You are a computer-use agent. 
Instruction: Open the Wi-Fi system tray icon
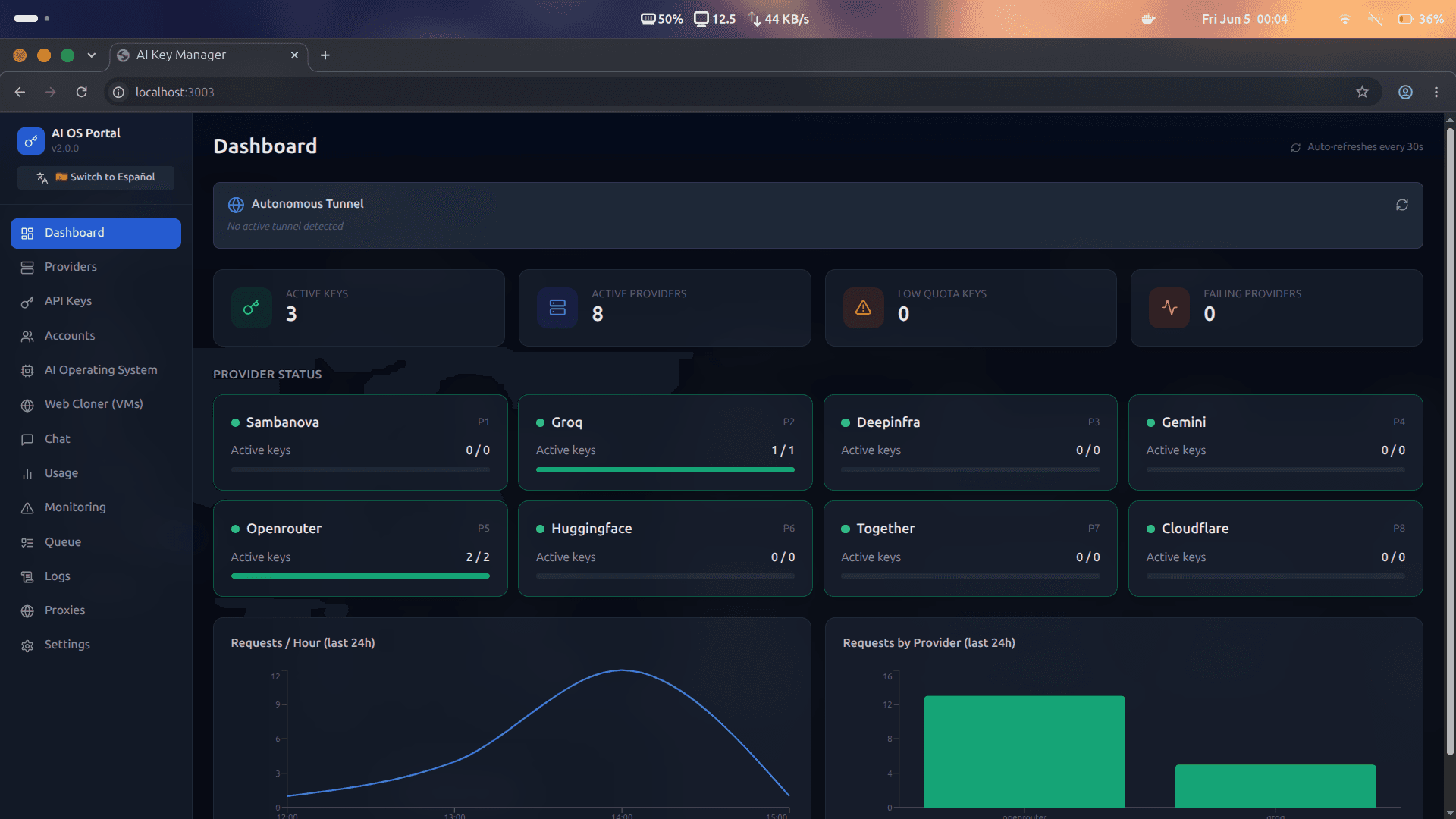coord(1345,19)
